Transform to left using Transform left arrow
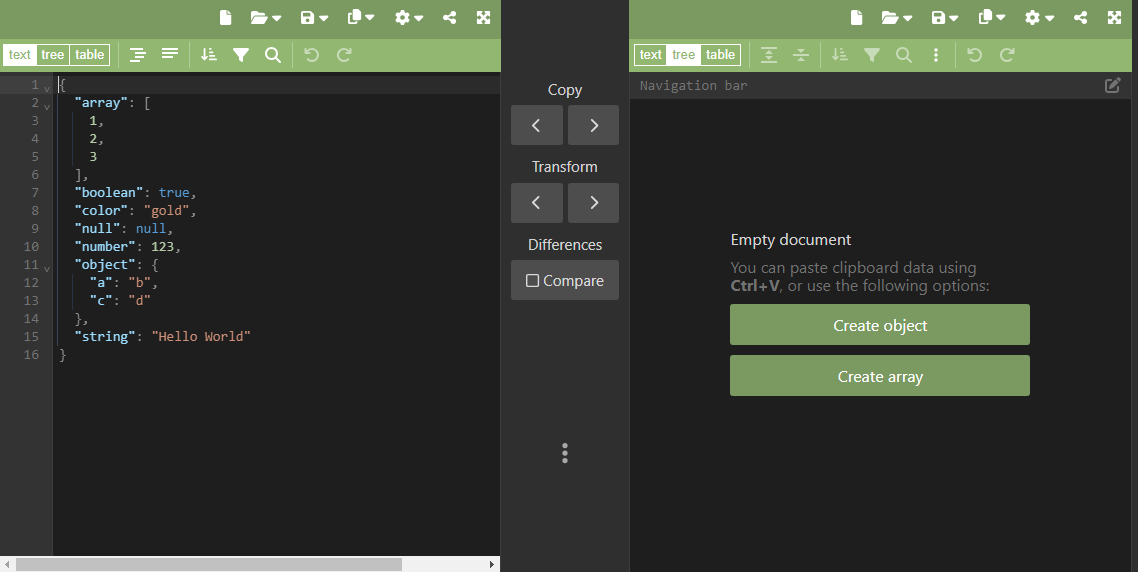The width and height of the screenshot is (1138, 572). click(x=536, y=203)
